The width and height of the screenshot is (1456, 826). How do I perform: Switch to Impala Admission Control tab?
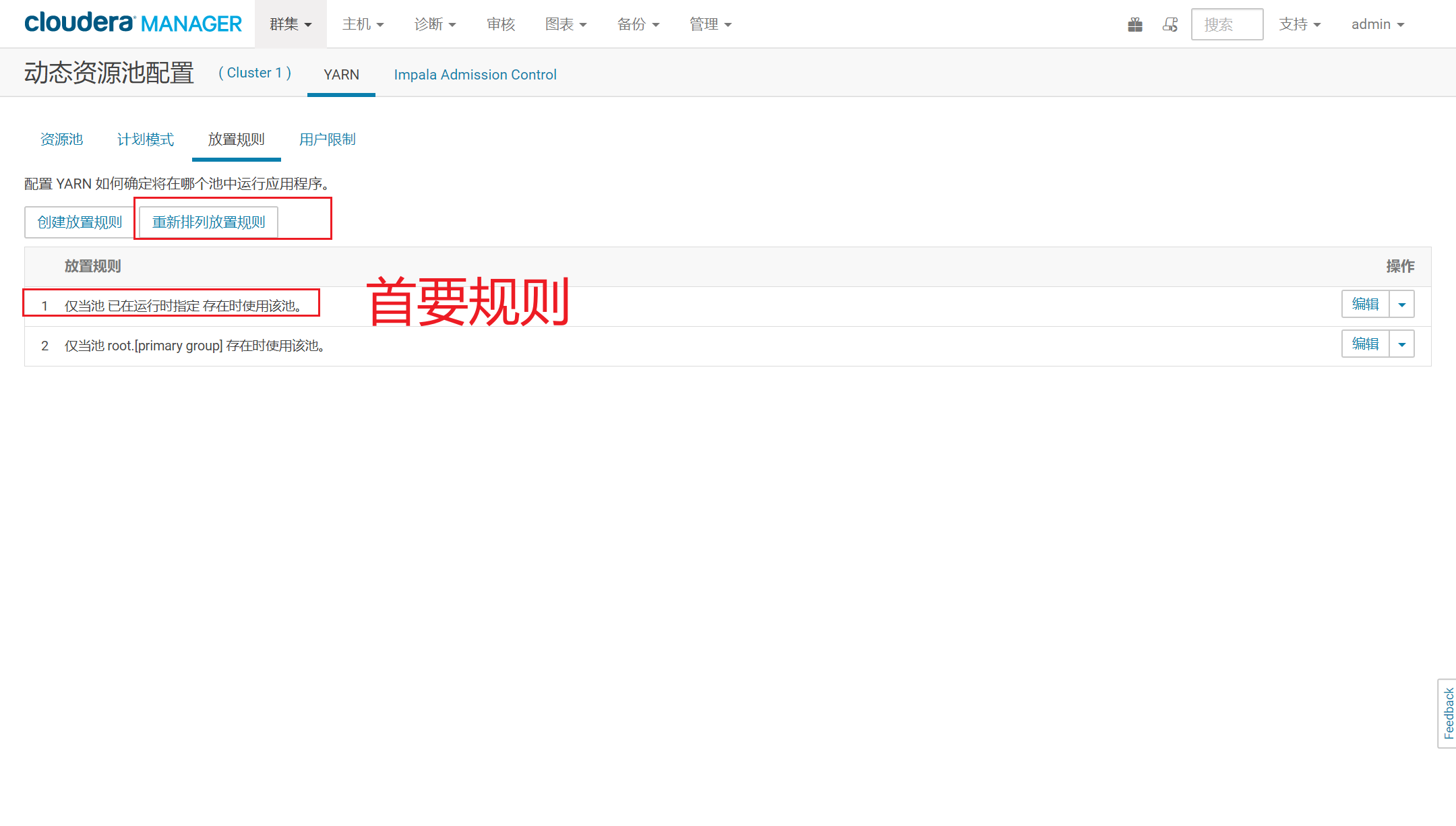475,75
